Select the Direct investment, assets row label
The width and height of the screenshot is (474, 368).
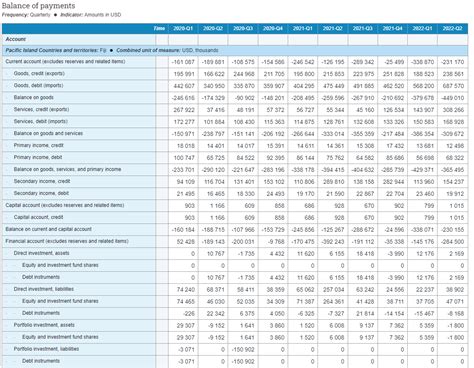41,253
